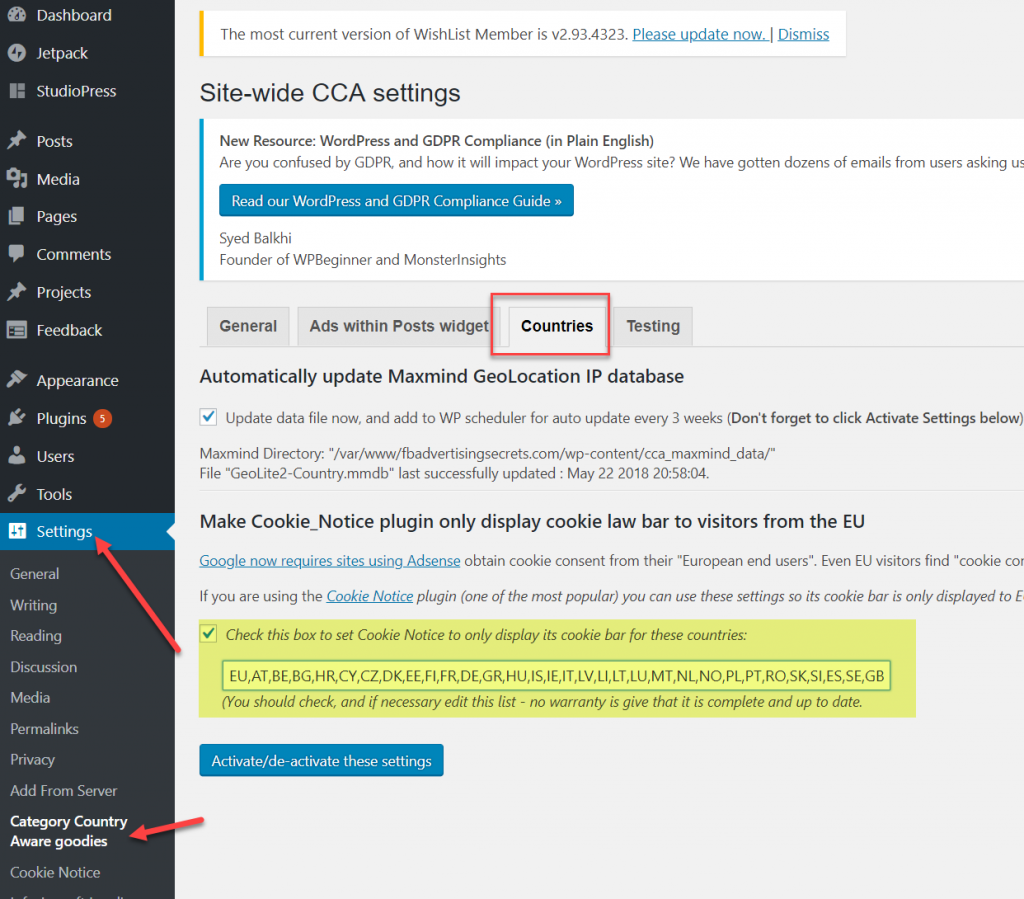The width and height of the screenshot is (1024, 899).
Task: Open Discussion settings submenu
Action: tap(44, 667)
